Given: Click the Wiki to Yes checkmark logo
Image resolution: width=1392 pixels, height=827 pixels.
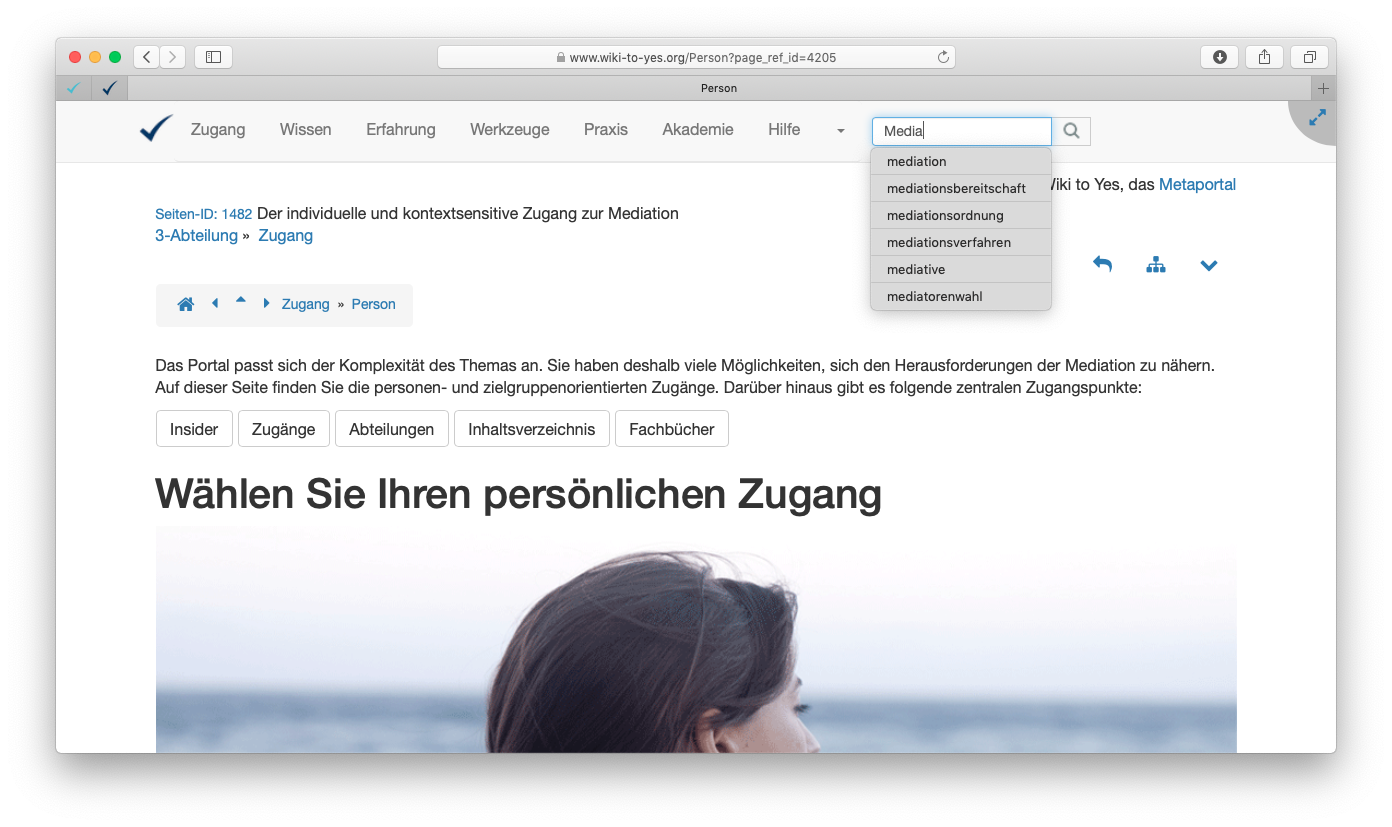Looking at the screenshot, I should pos(155,128).
